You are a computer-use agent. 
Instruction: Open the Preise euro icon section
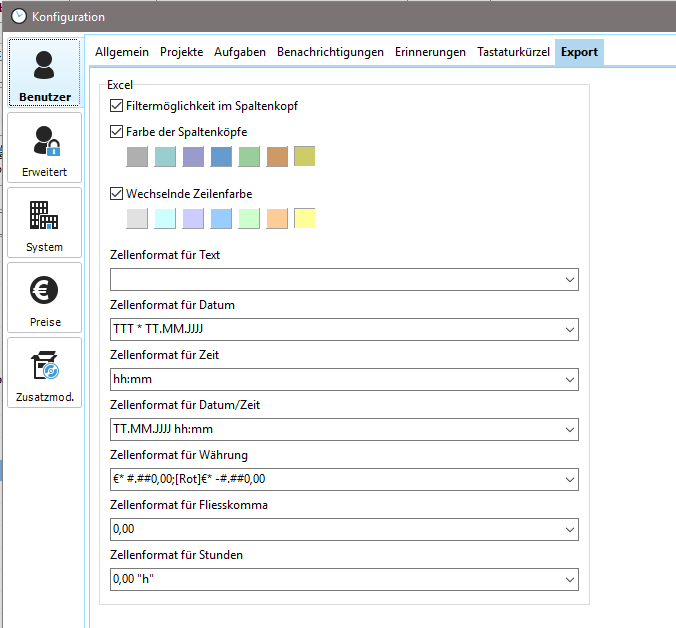pos(44,297)
